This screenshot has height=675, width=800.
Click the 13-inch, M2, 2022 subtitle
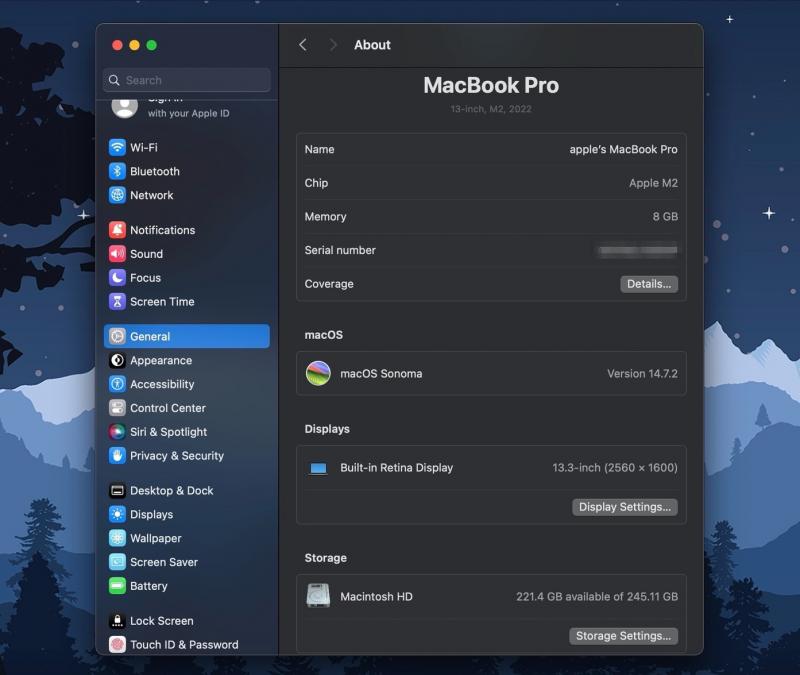491,109
